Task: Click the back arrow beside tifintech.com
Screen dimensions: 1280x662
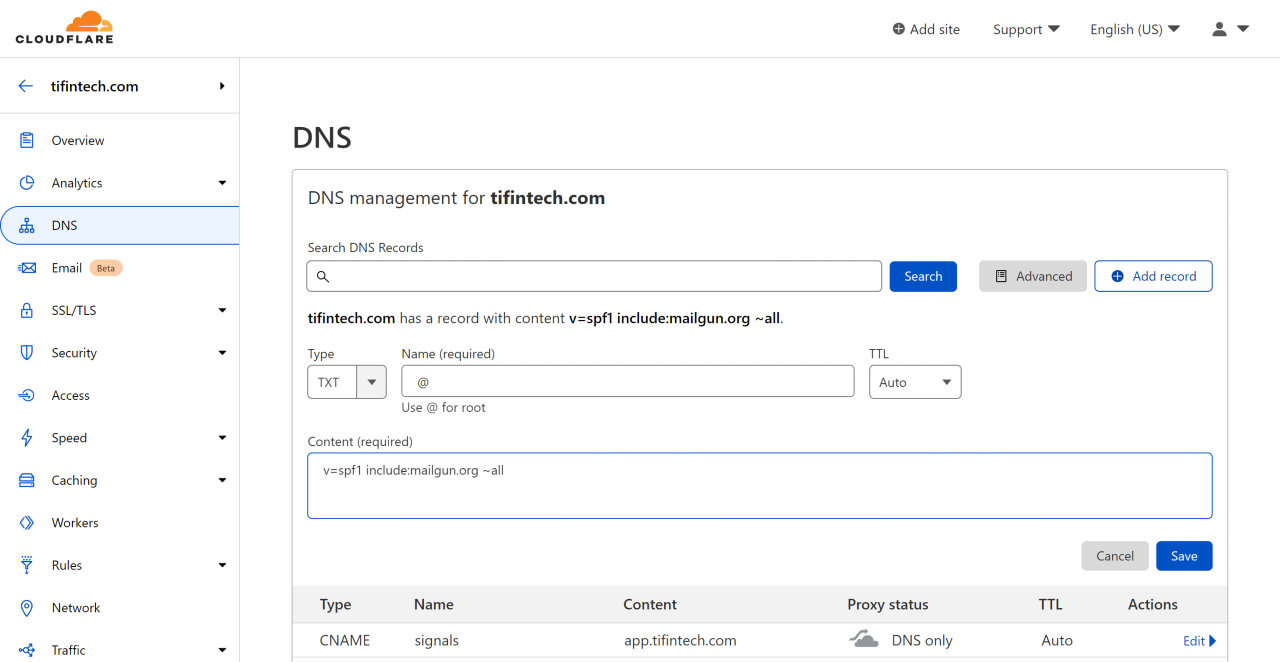Action: (x=26, y=86)
